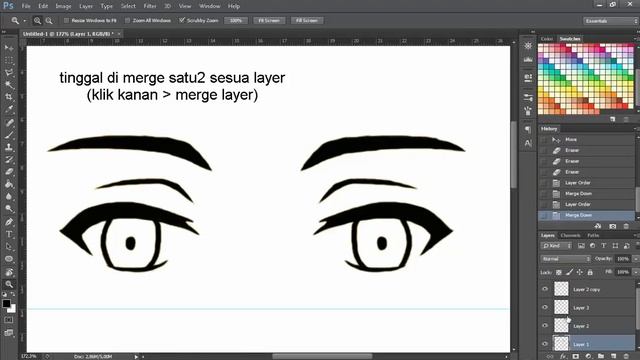Click the zoom percentage field in status bar
Viewport: 640px width, 360px height.
[29, 357]
